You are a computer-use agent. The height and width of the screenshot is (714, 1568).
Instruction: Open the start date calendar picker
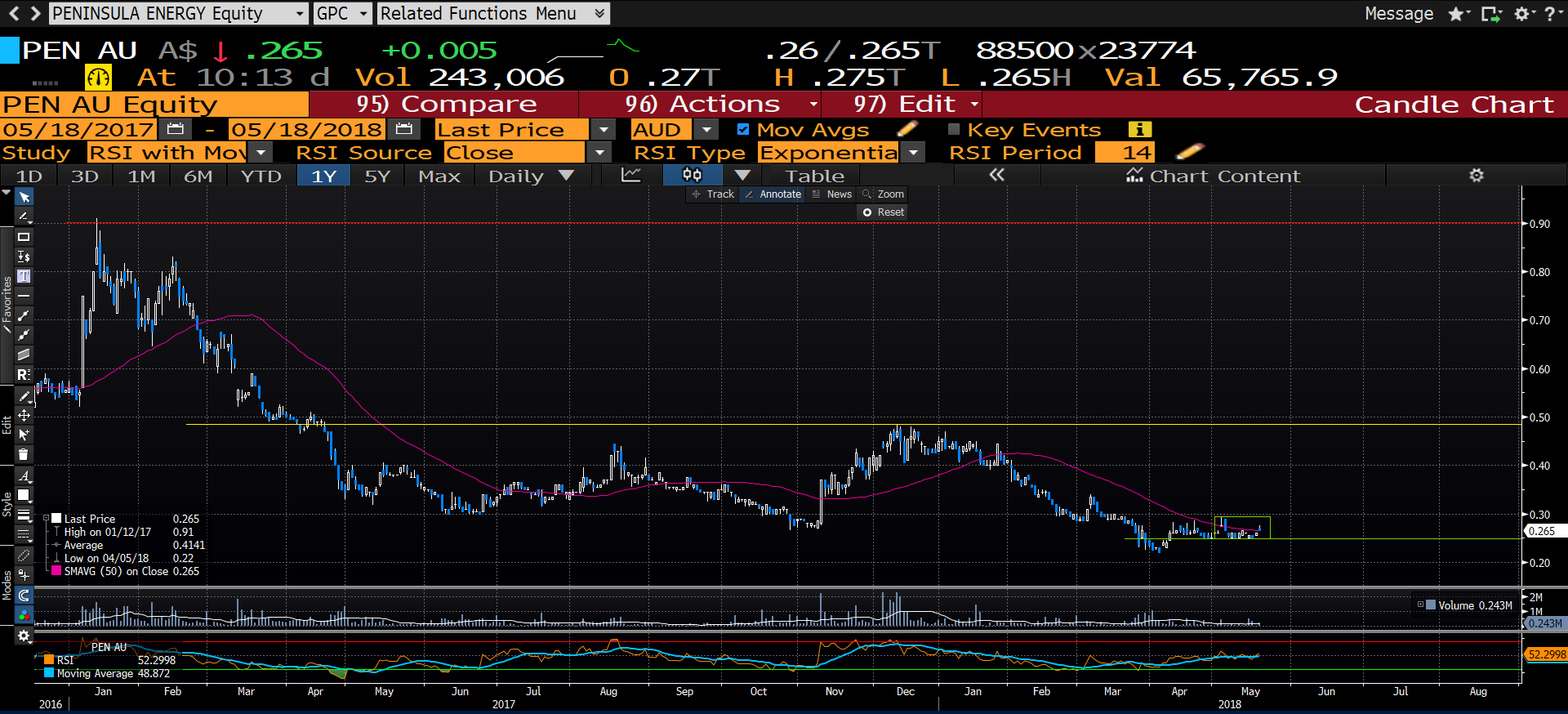click(175, 129)
